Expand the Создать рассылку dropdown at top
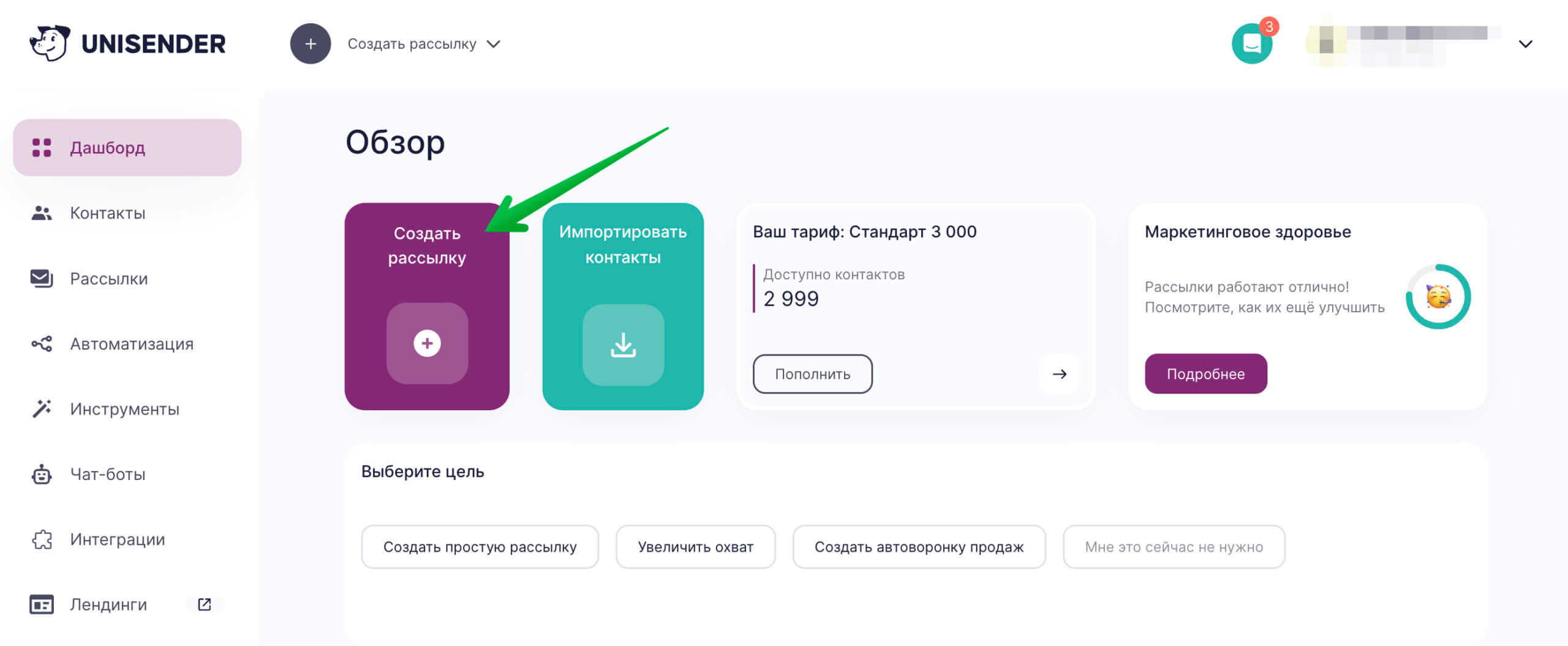The image size is (1568, 646). pyautogui.click(x=494, y=43)
